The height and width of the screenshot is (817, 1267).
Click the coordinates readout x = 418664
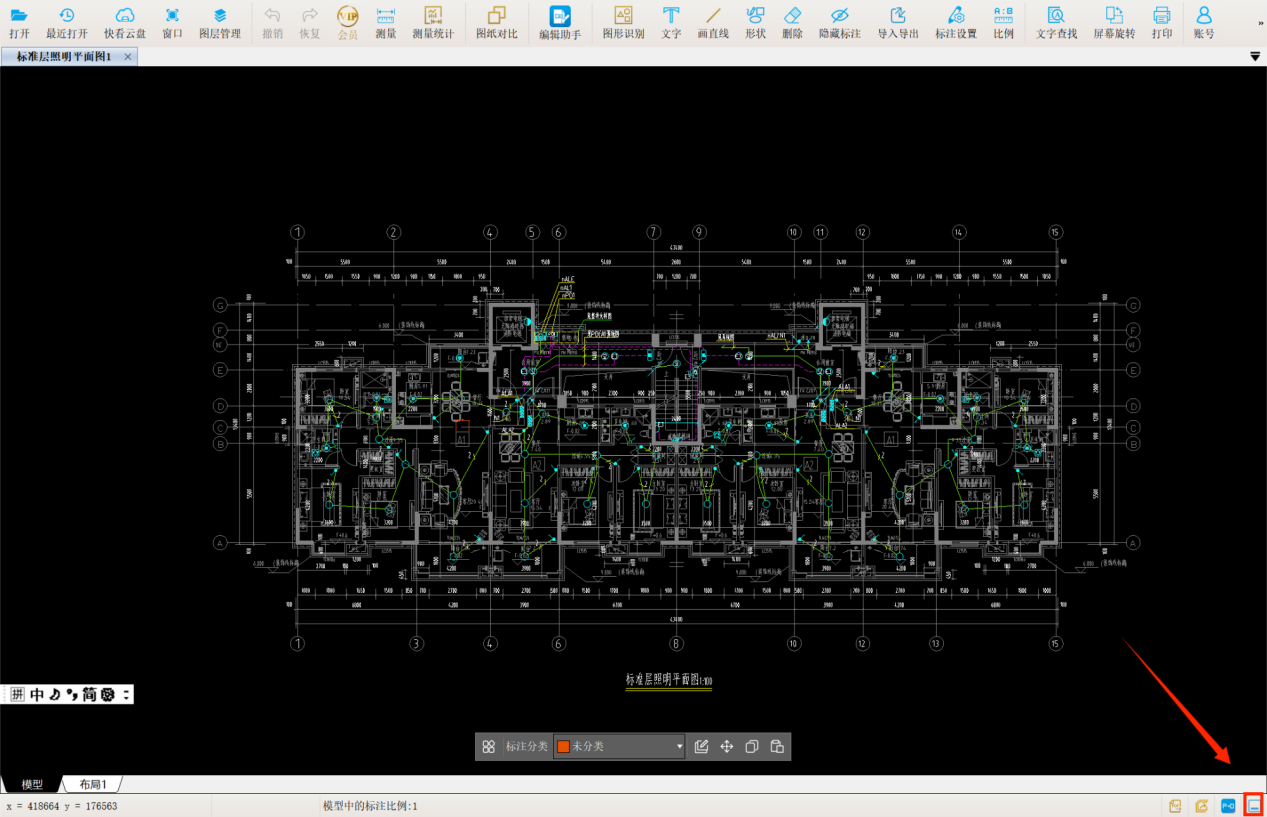click(x=62, y=806)
